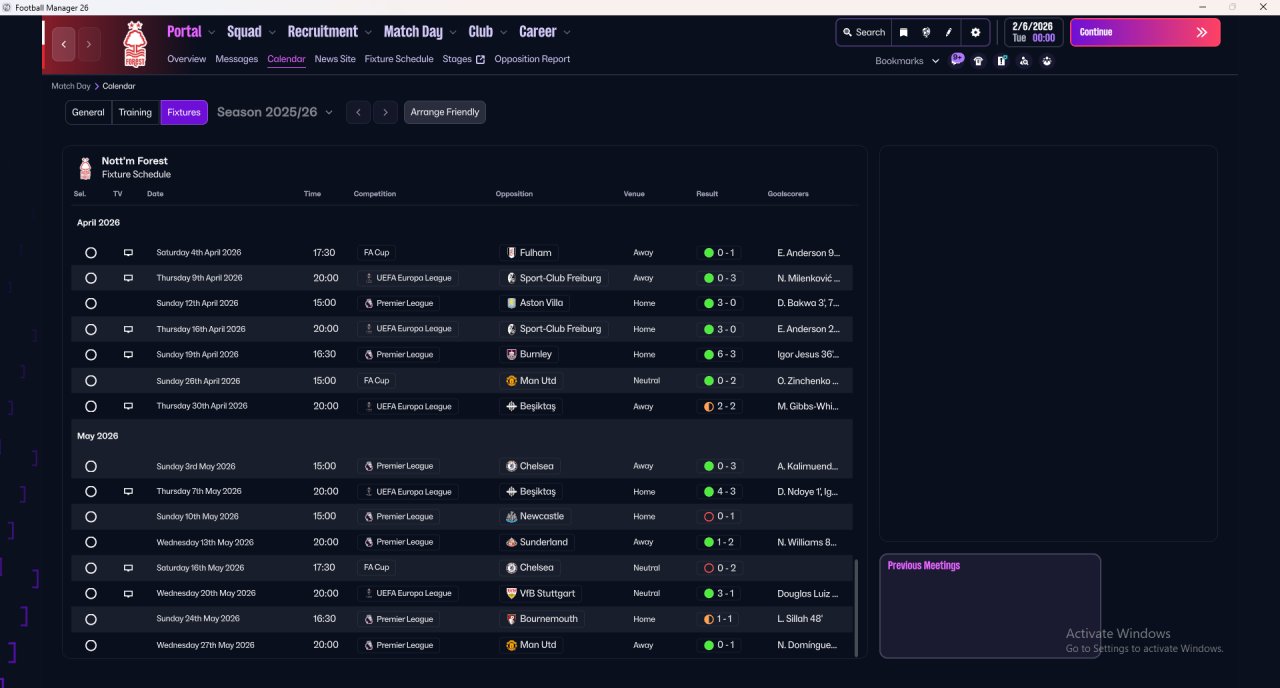
Task: Click the Continue button
Action: click(1145, 32)
